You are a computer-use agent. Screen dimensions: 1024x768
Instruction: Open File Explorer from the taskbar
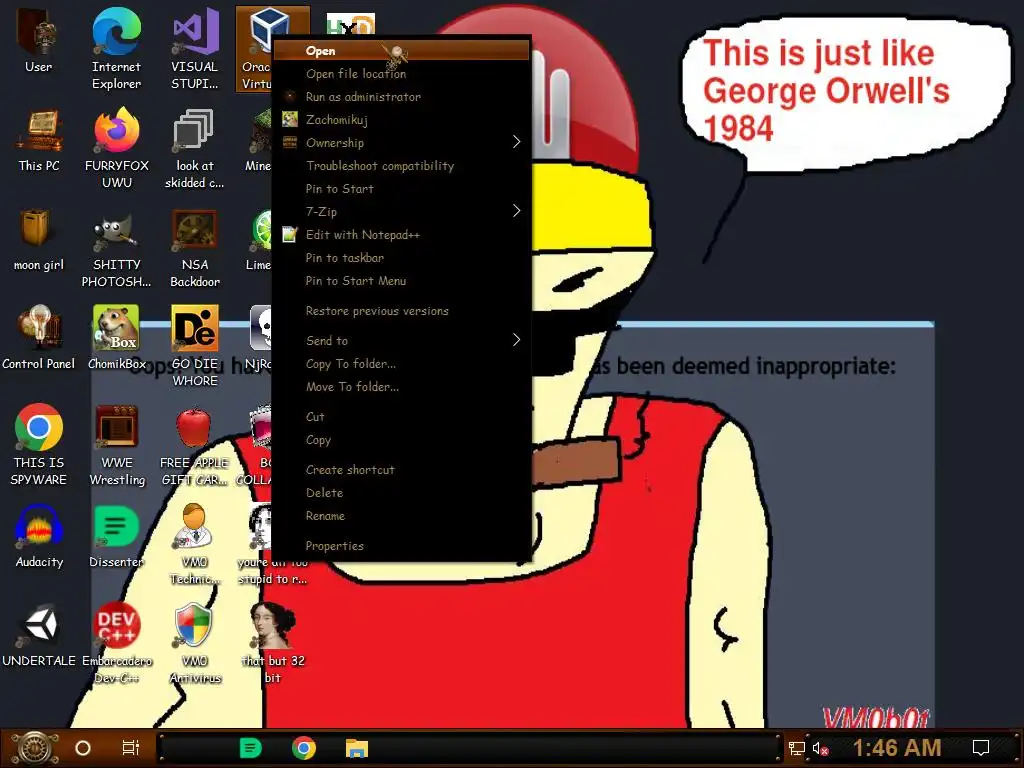[x=357, y=748]
